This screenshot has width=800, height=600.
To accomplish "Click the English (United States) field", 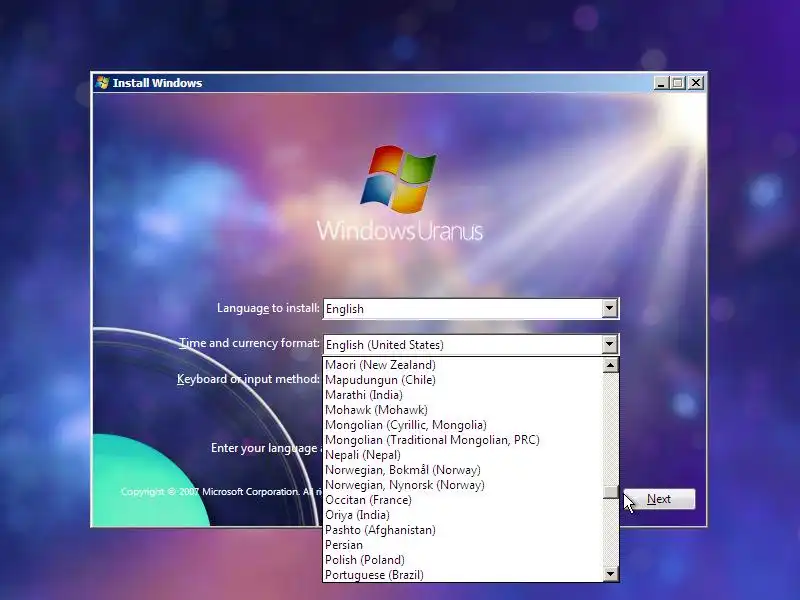I will tap(462, 345).
